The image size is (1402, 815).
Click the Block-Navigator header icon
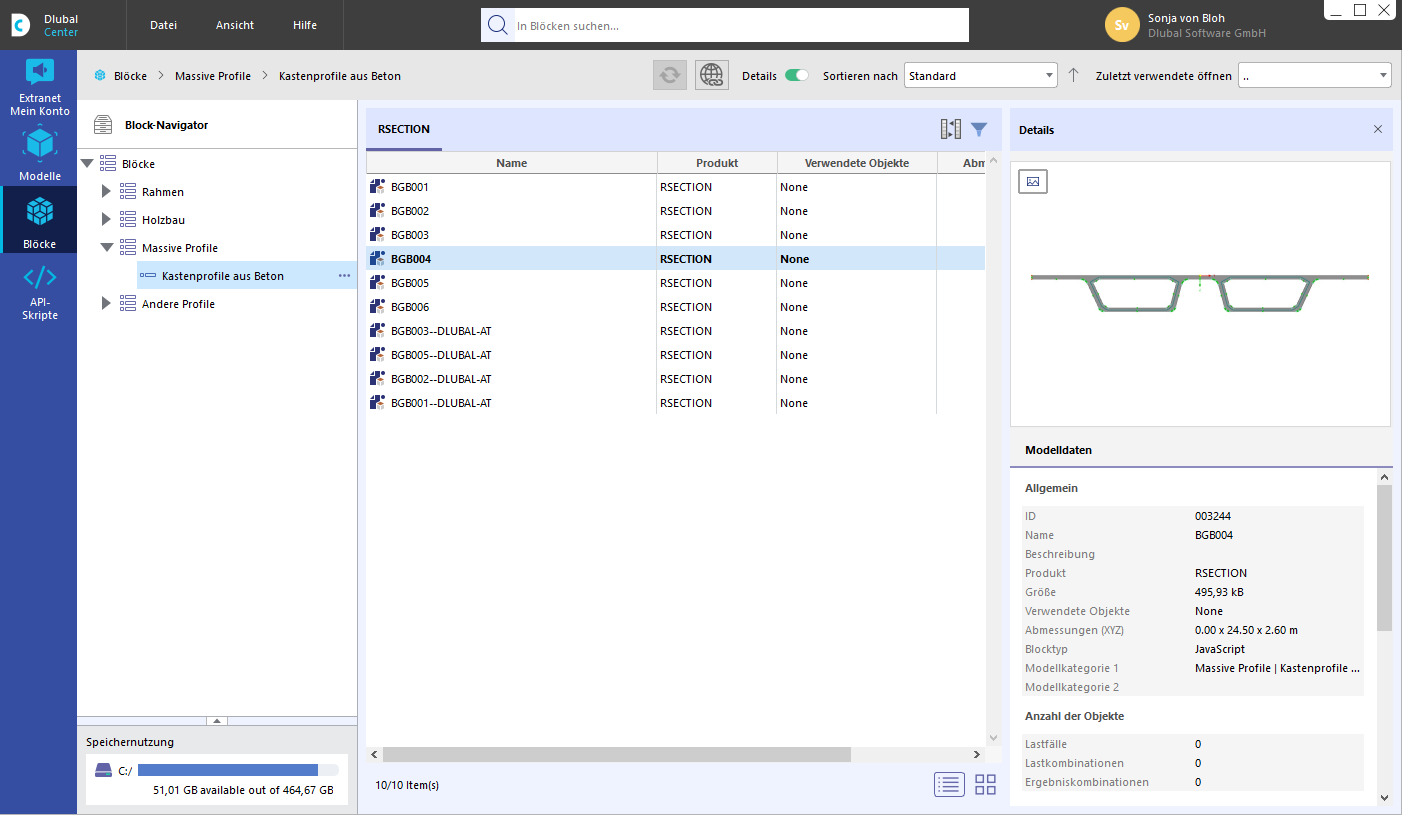coord(103,125)
